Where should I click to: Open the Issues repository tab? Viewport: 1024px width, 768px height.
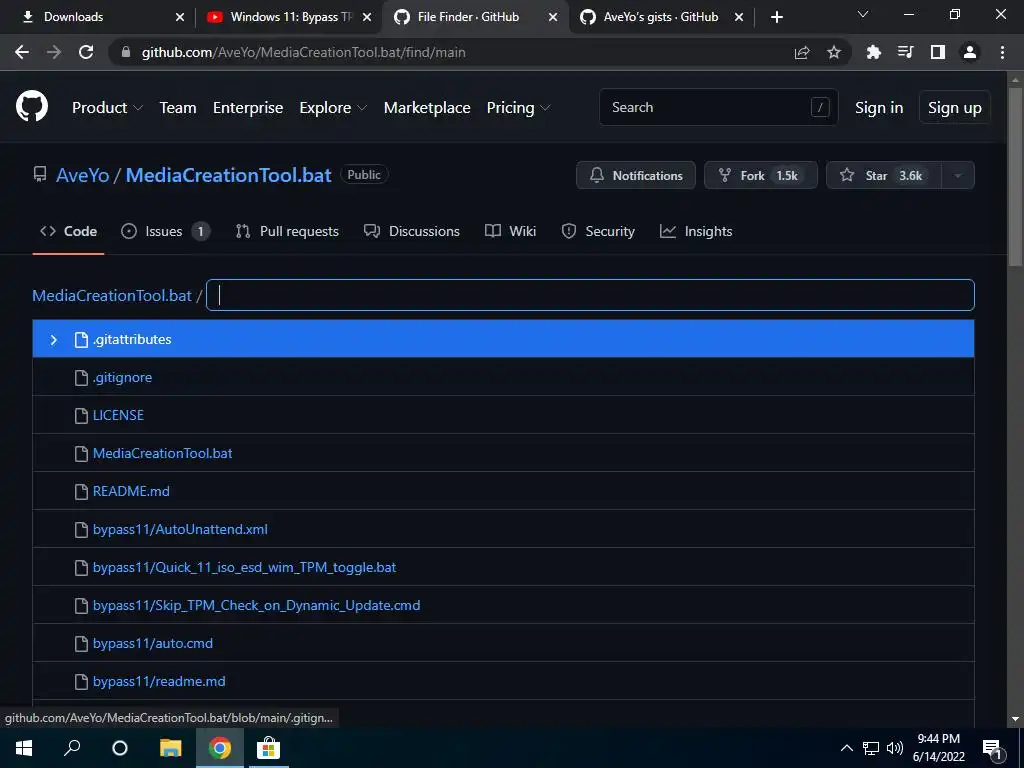click(x=165, y=231)
